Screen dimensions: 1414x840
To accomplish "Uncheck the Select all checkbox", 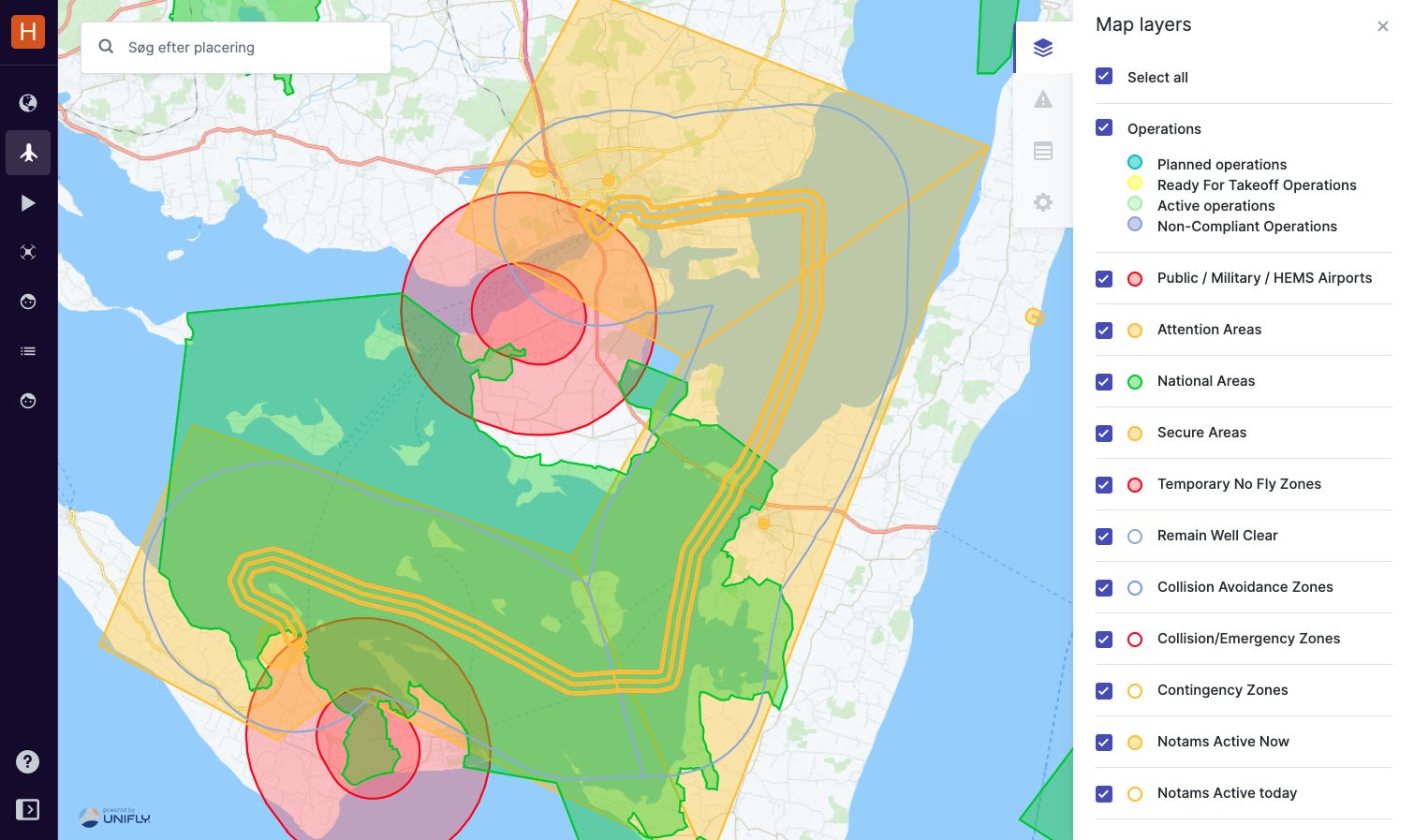I will (x=1104, y=77).
